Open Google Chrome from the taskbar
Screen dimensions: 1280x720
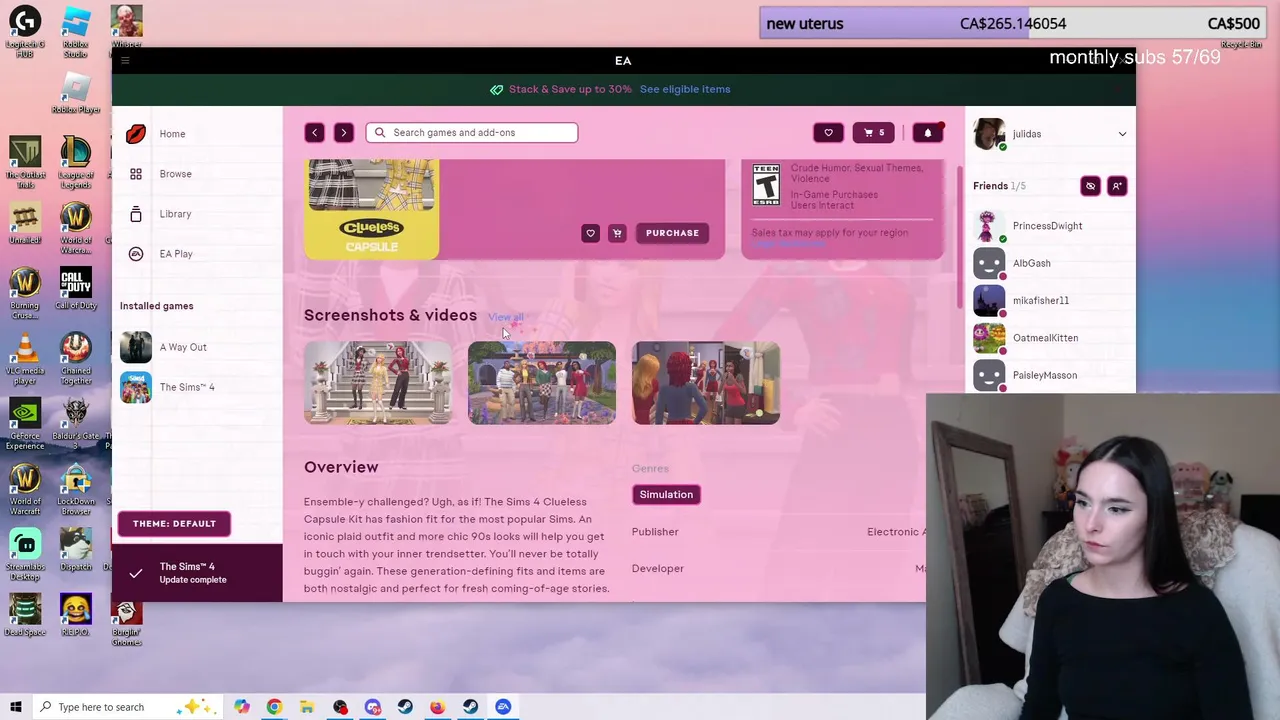point(274,707)
